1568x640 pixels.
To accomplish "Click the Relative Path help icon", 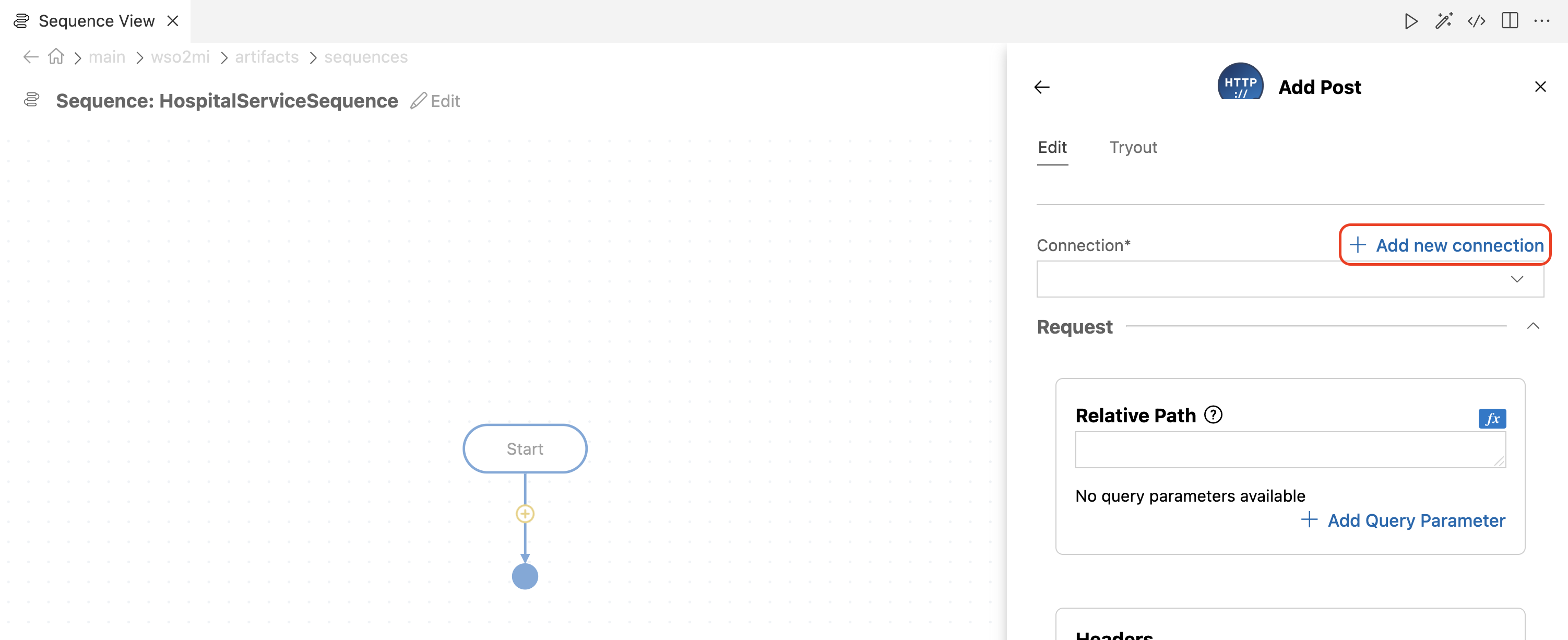I will pyautogui.click(x=1213, y=414).
